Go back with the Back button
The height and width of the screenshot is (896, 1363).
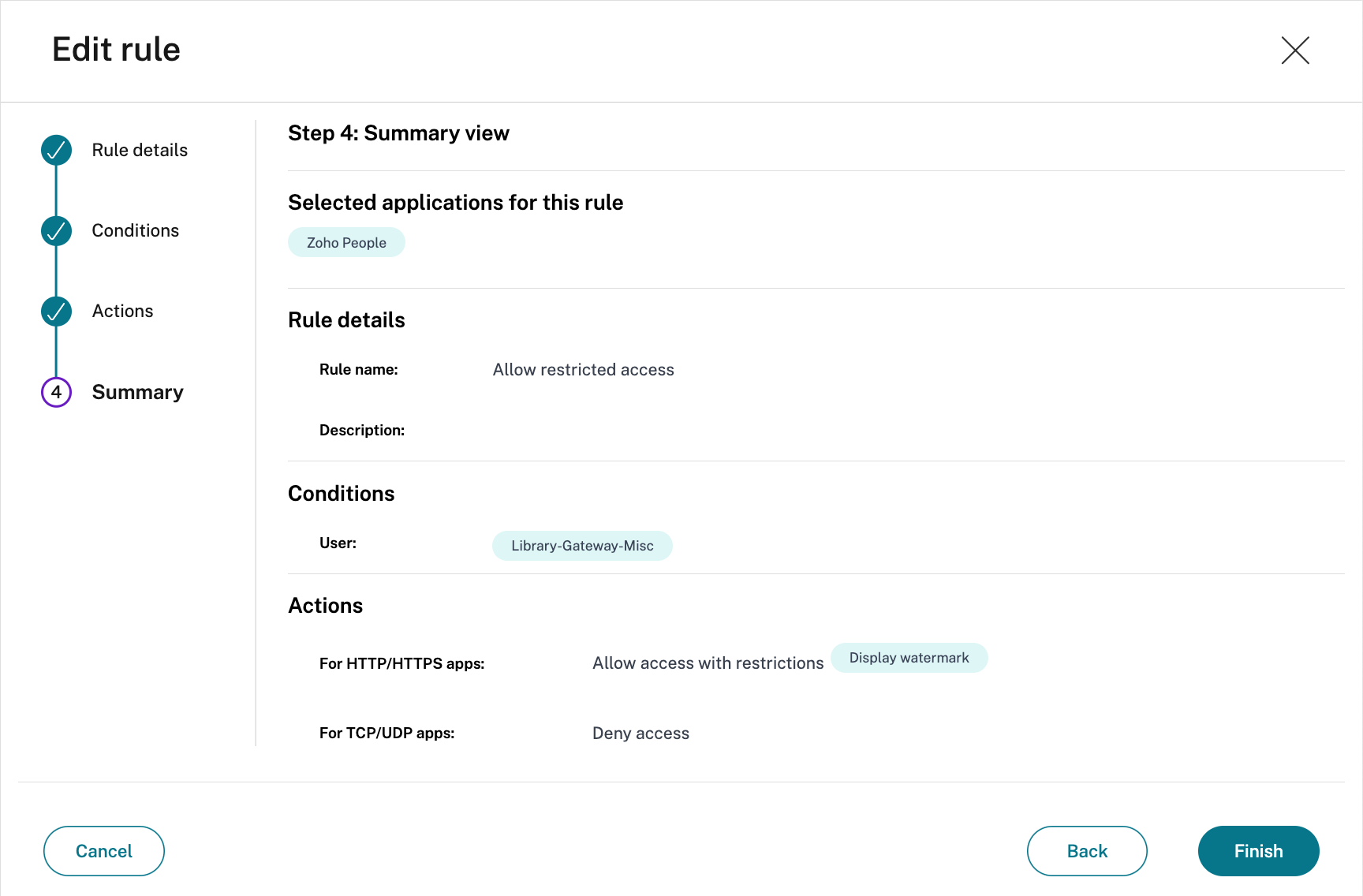click(x=1086, y=851)
